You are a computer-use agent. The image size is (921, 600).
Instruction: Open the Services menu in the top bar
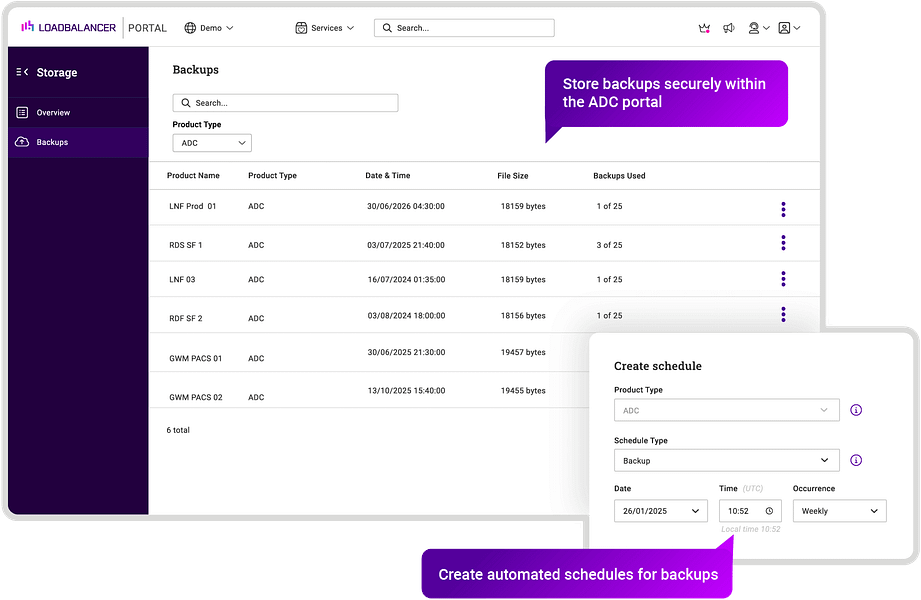pos(324,28)
